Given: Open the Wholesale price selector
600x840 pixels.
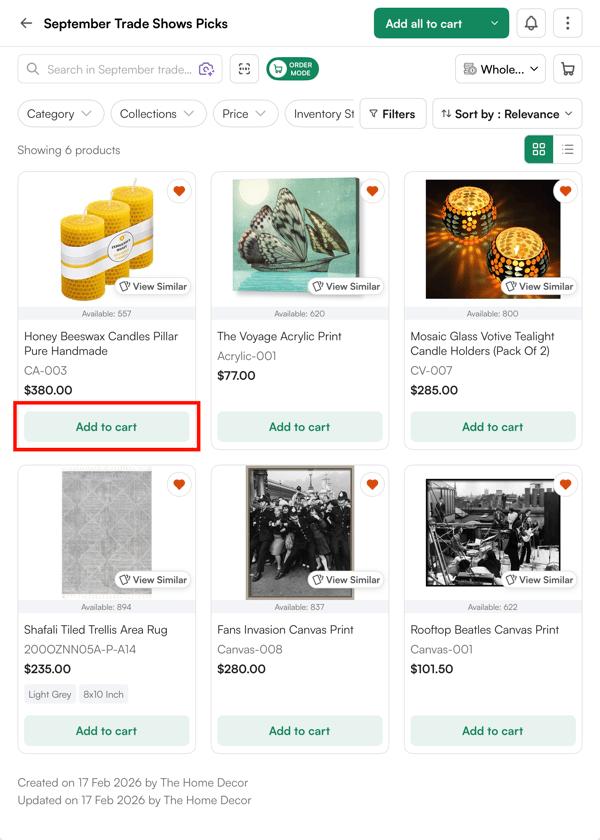Looking at the screenshot, I should 502,69.
